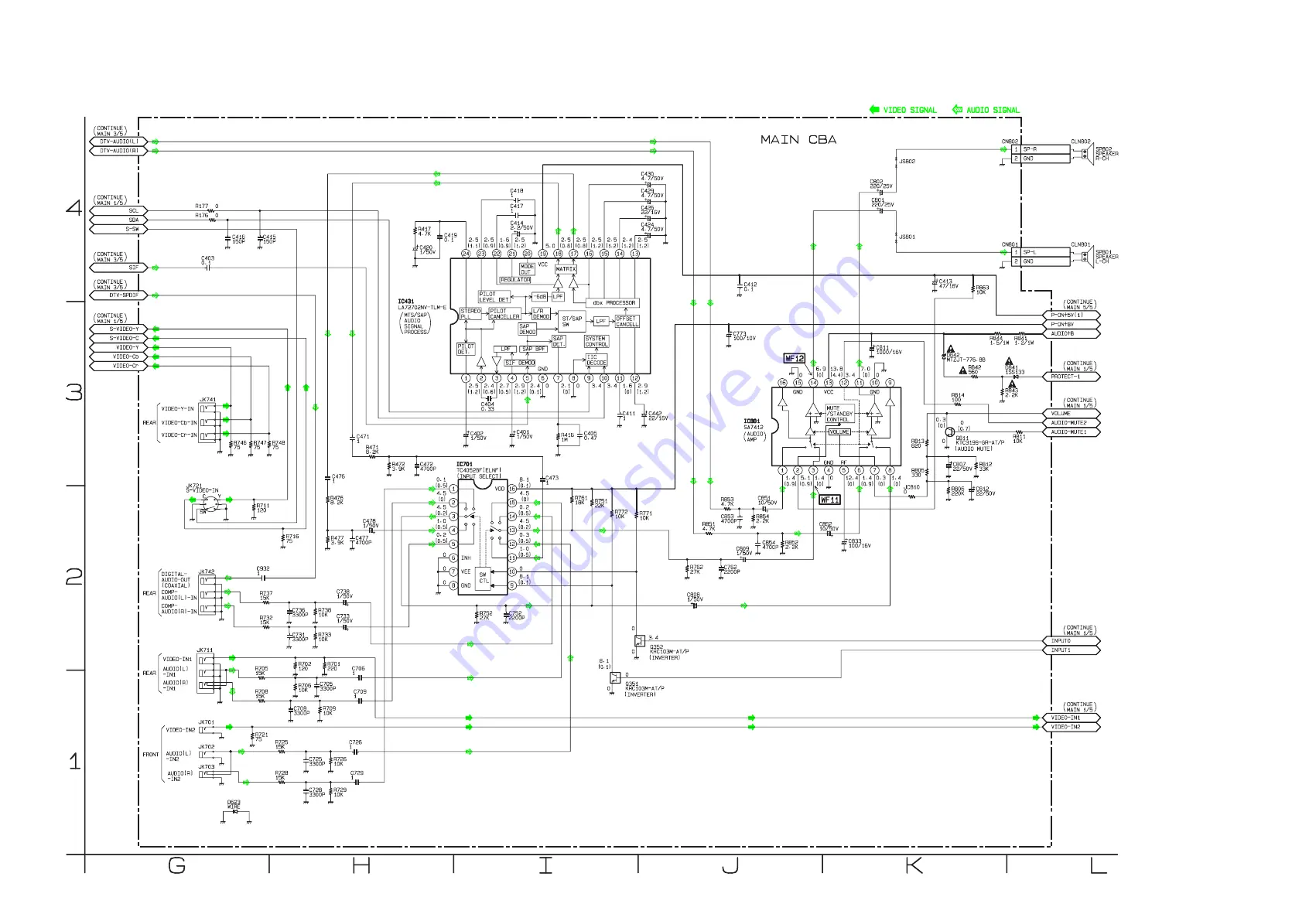Click the DTV-SPDIF signal tag

point(119,295)
